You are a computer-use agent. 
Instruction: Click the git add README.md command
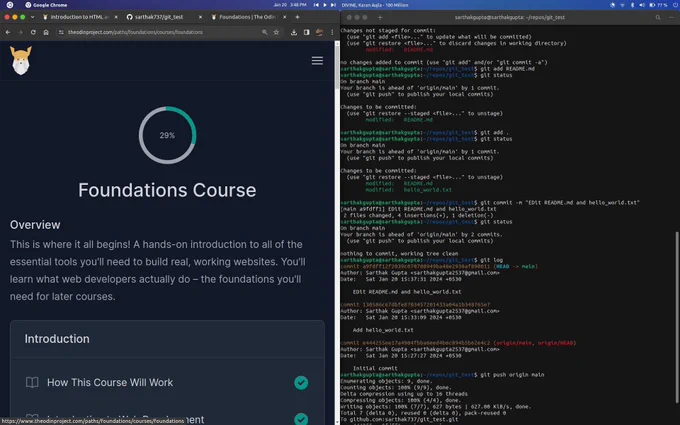(507, 69)
